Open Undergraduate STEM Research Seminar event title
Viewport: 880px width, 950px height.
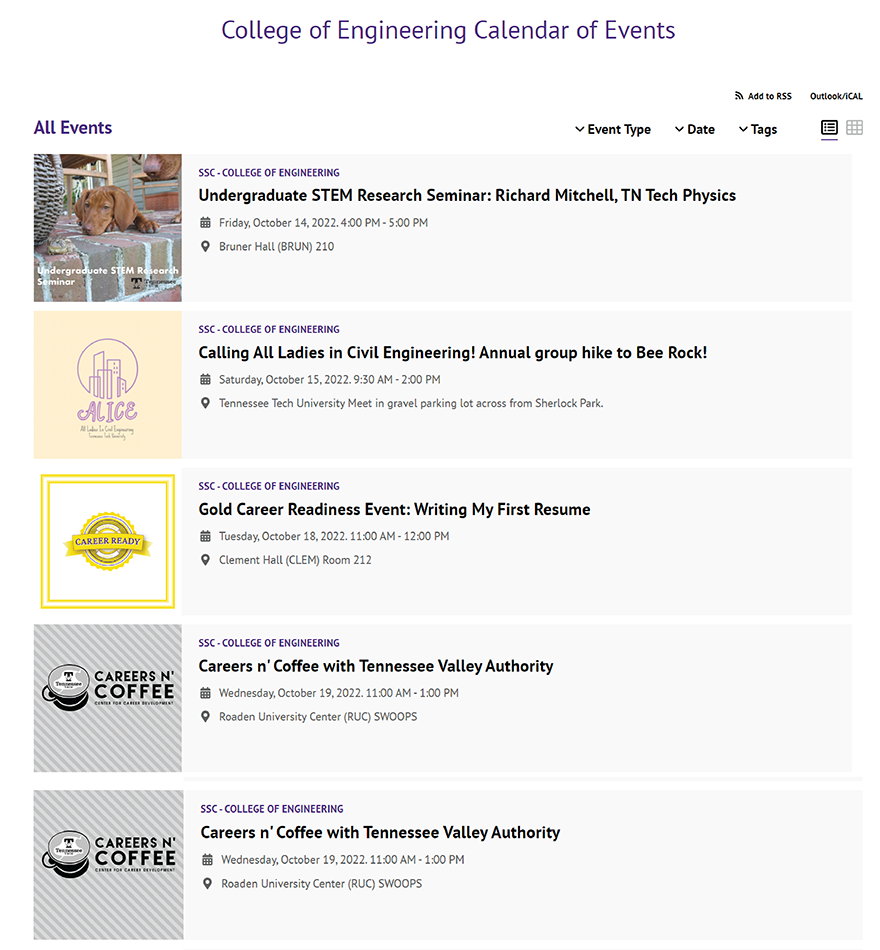(467, 196)
